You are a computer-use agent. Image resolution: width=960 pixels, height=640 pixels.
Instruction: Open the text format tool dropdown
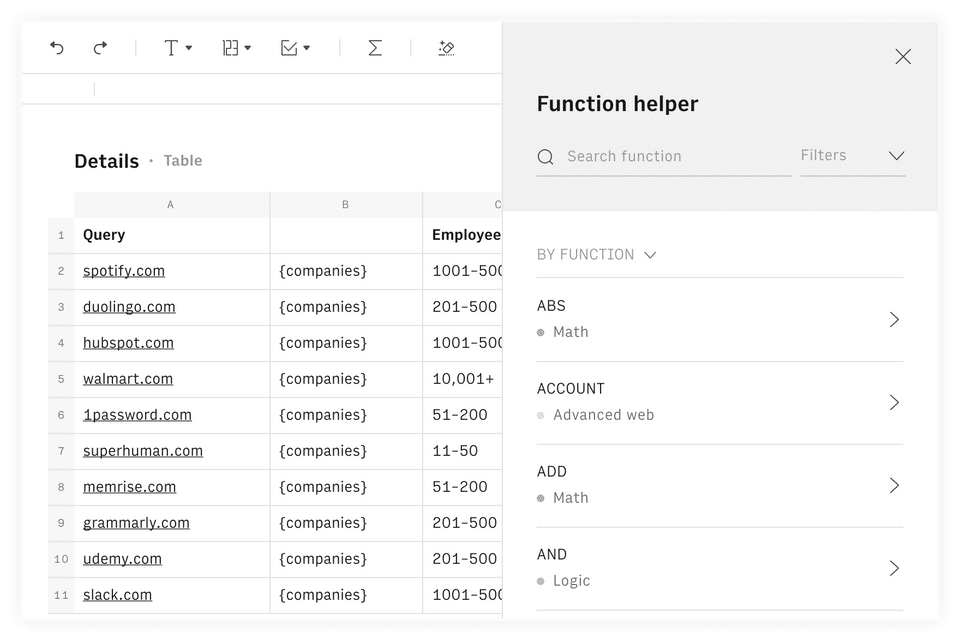click(177, 48)
